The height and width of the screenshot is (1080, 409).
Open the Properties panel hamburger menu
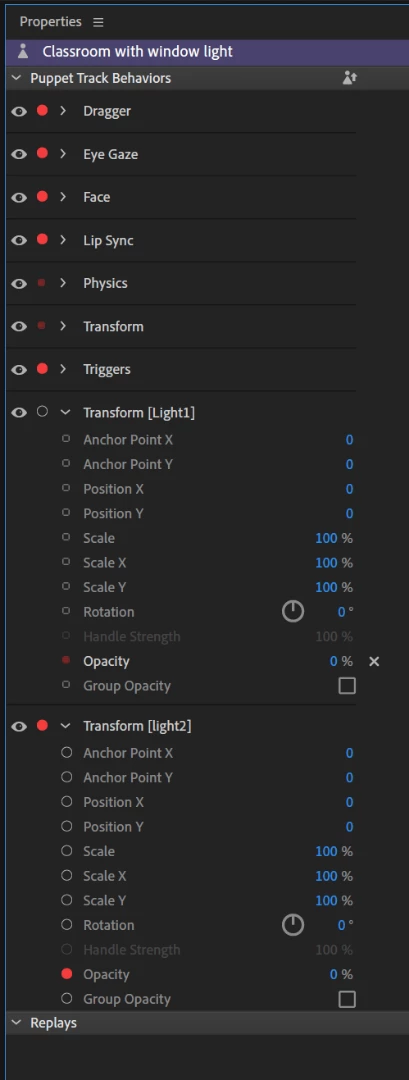pyautogui.click(x=98, y=22)
